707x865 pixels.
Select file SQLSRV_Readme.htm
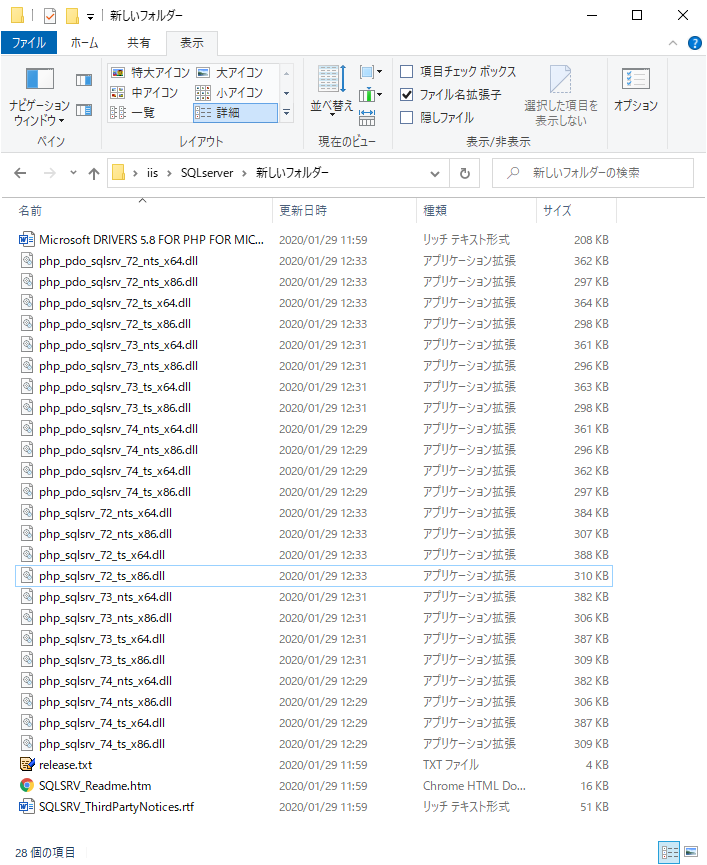pos(314,786)
